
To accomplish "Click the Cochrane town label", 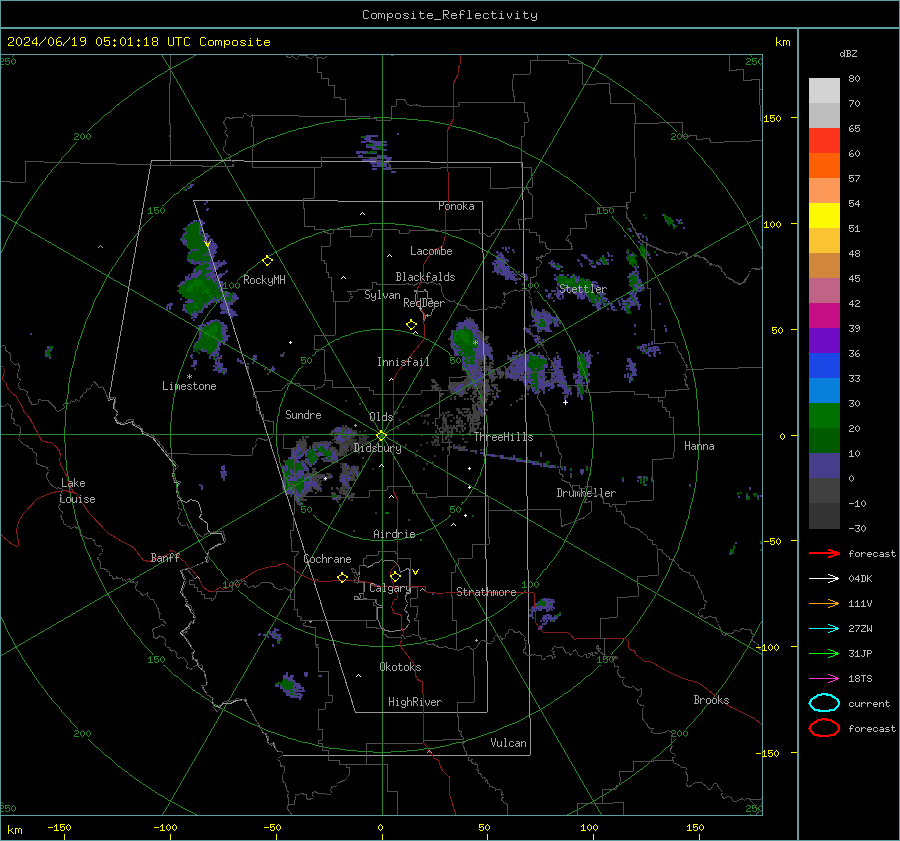I will coord(327,559).
